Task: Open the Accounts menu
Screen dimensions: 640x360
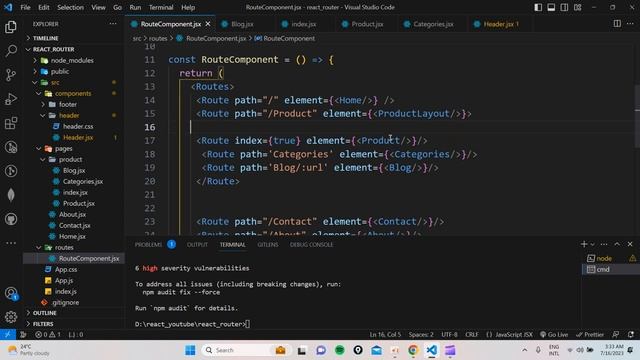Action: [x=11, y=293]
